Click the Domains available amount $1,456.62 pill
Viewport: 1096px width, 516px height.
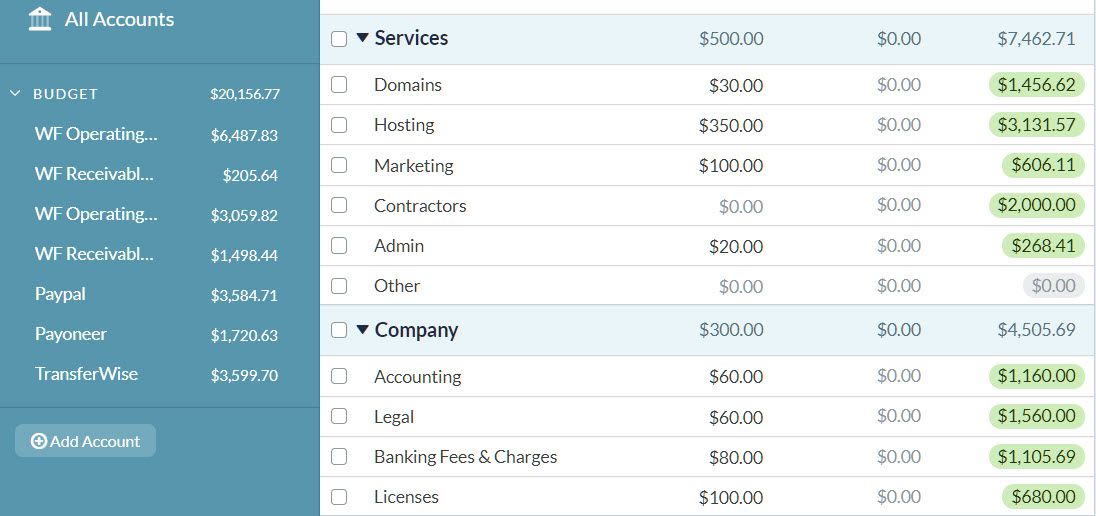click(x=1037, y=85)
